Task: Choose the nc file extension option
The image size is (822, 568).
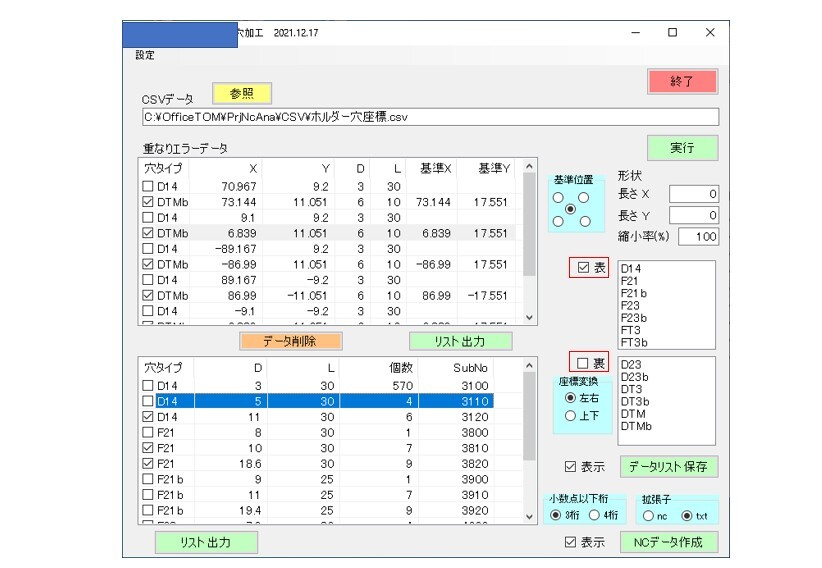Action: [x=649, y=515]
